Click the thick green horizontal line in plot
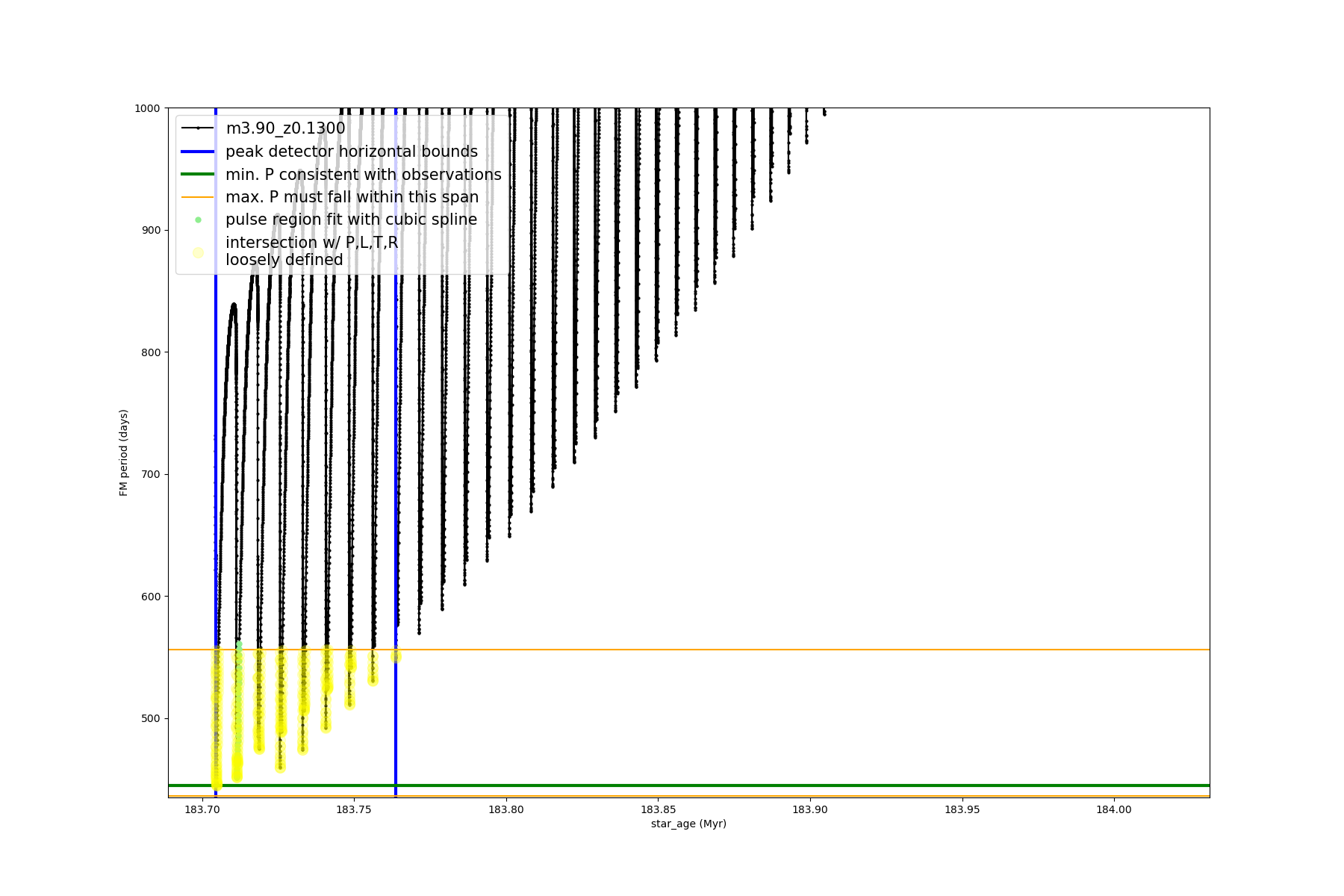This screenshot has height=896, width=1344. click(x=747, y=785)
